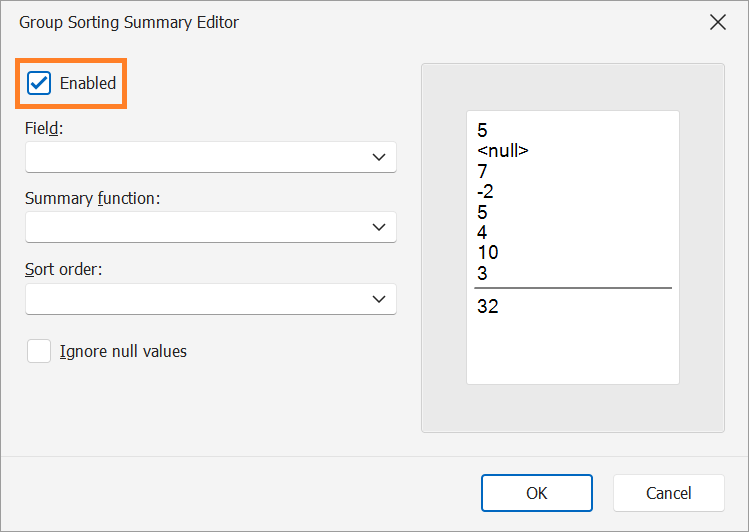Click inside the Field combo box

(211, 157)
